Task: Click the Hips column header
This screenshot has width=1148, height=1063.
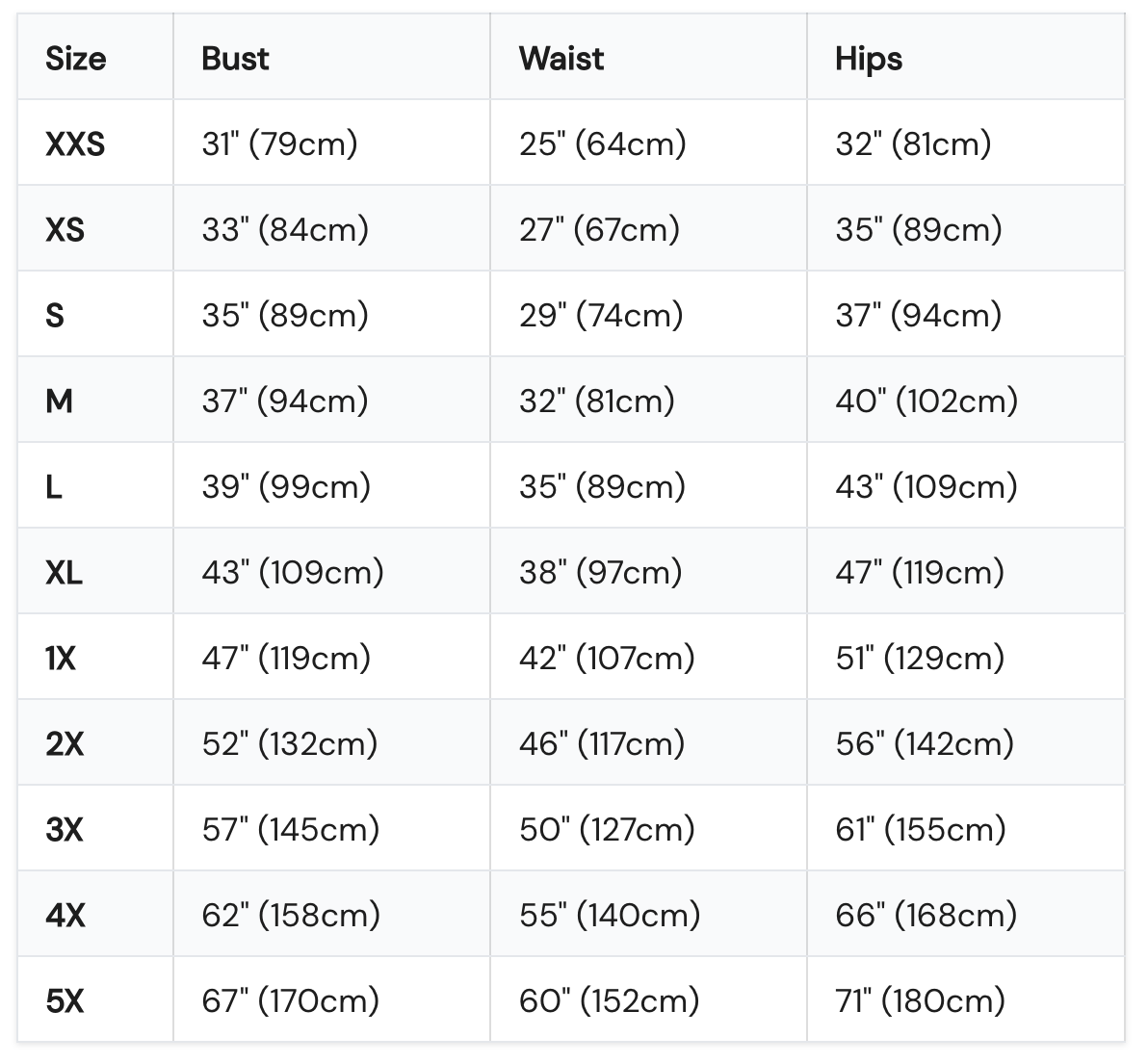Action: click(869, 60)
